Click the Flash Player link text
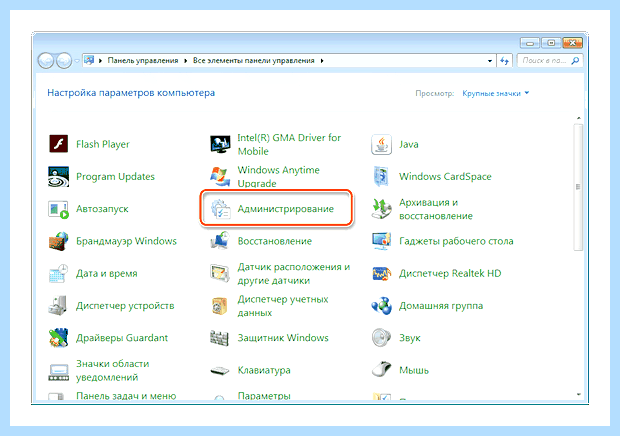This screenshot has width=620, height=436. click(103, 144)
